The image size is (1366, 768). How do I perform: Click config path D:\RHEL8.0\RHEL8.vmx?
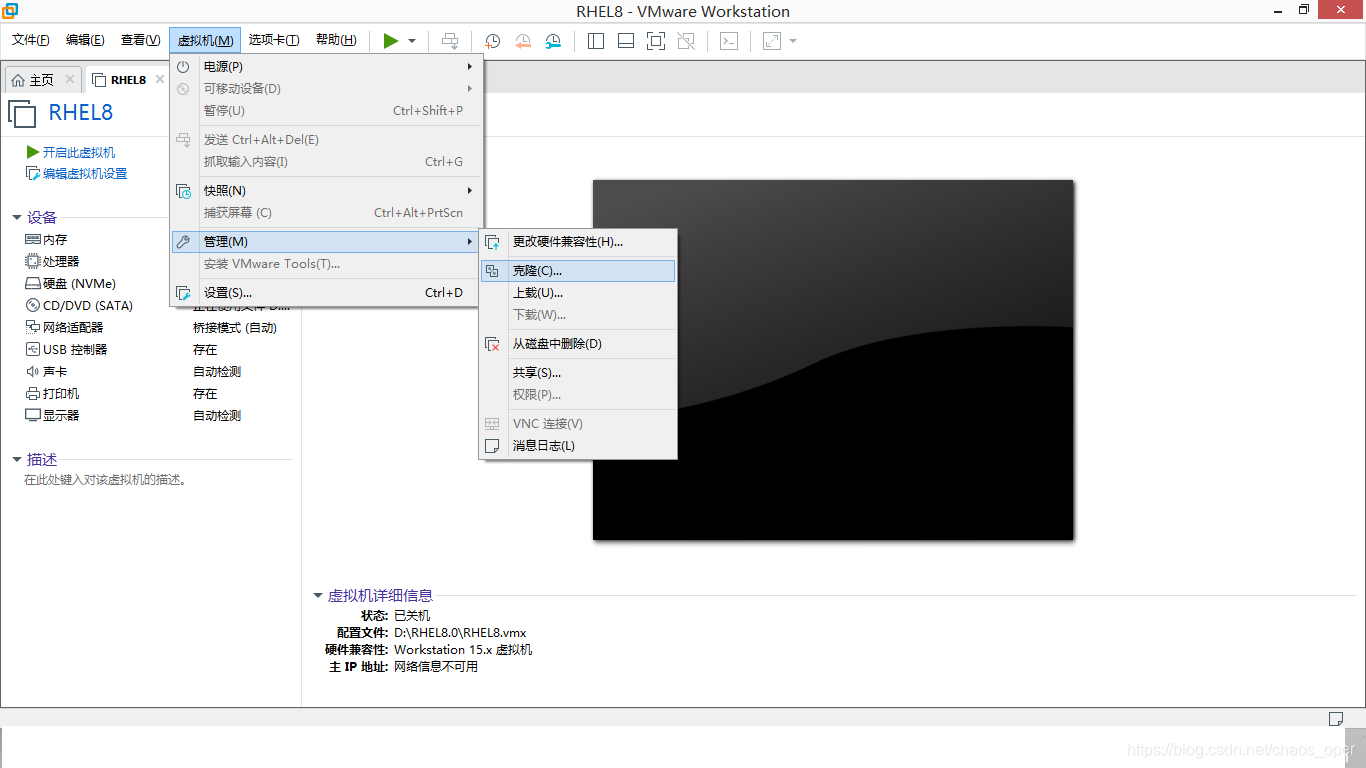(460, 633)
